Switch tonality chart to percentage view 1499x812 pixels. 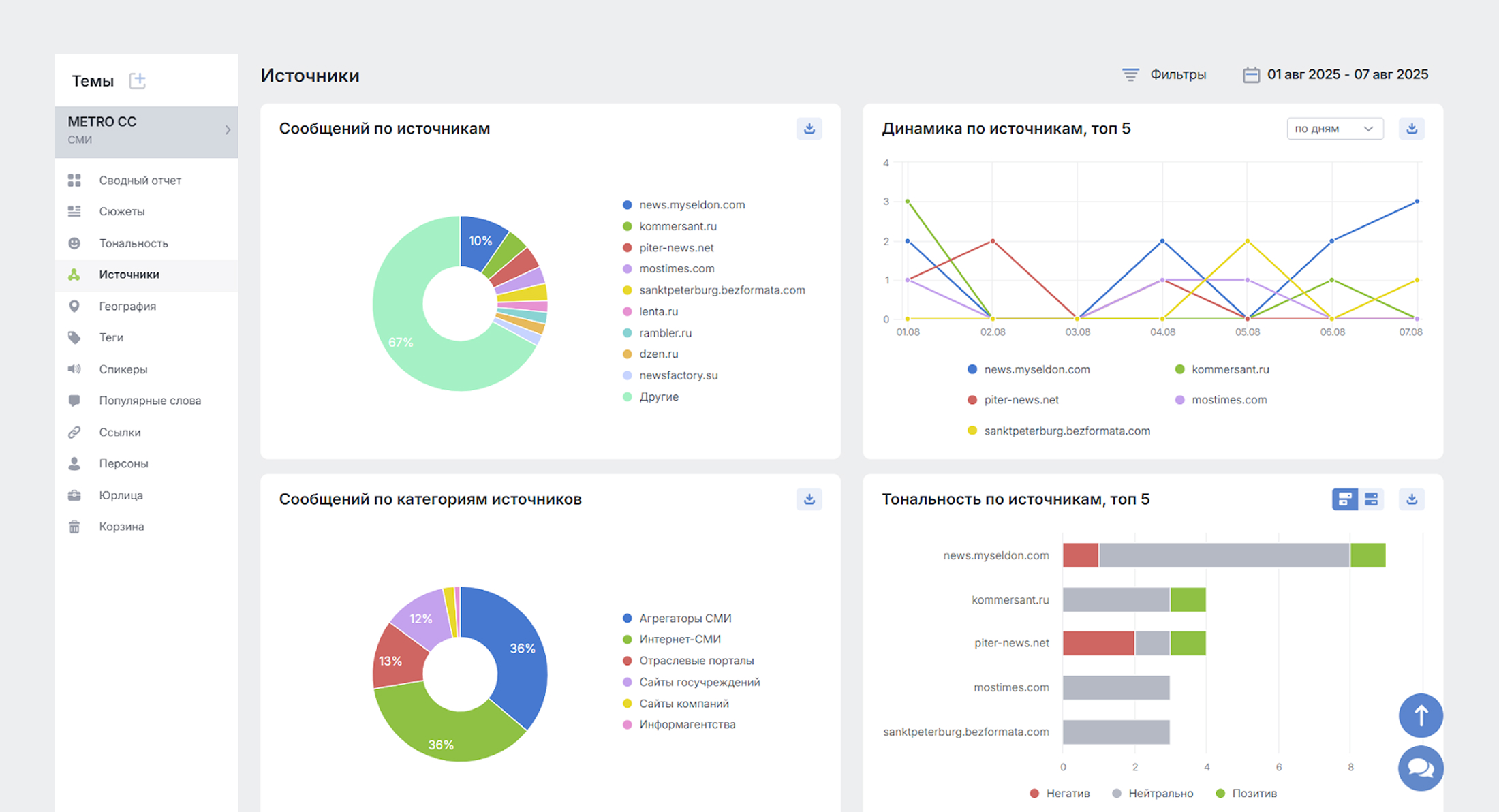click(1371, 499)
